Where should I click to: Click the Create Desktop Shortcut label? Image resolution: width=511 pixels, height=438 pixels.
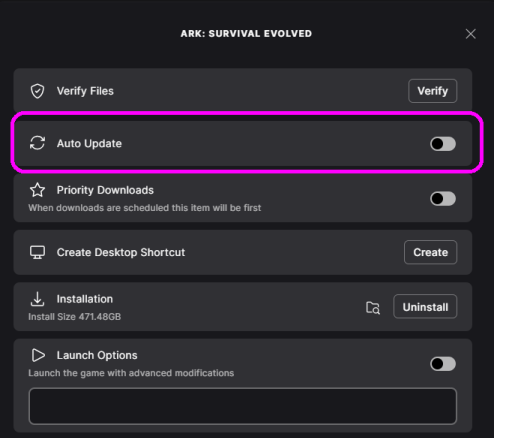[121, 252]
